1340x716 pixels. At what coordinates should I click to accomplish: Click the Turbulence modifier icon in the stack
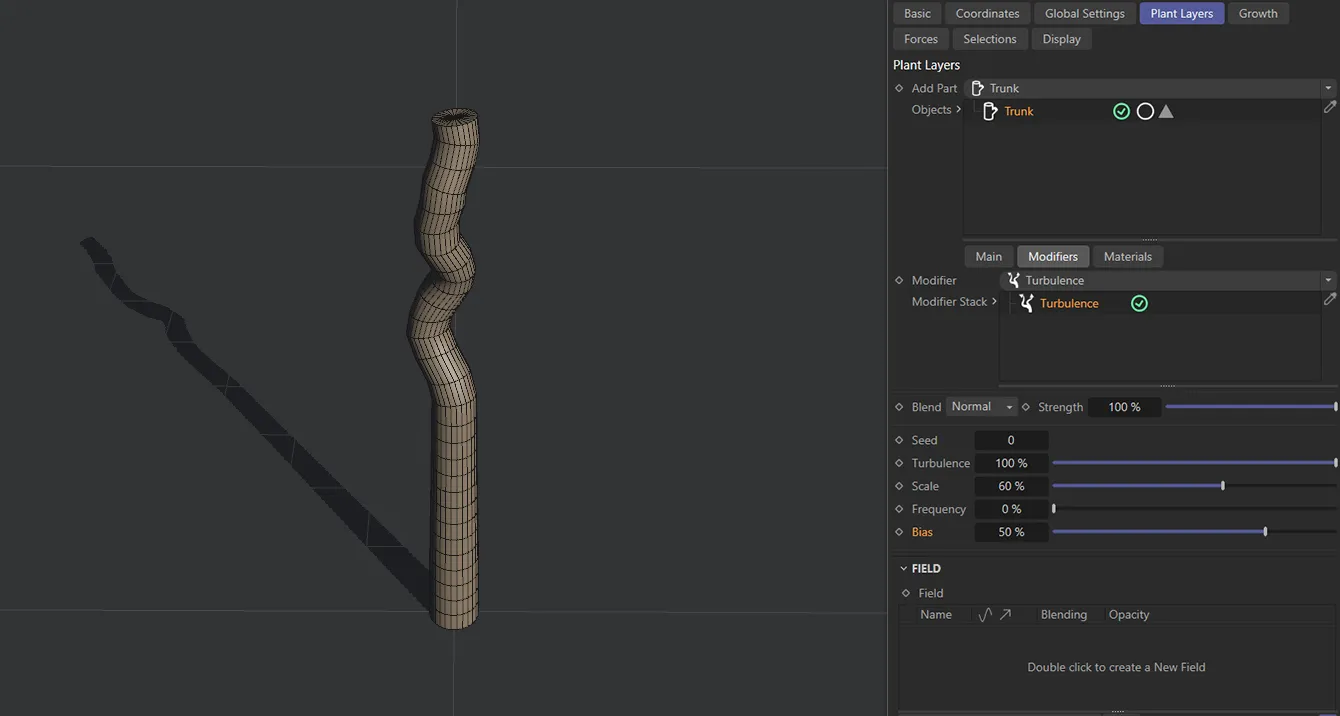(x=1025, y=303)
